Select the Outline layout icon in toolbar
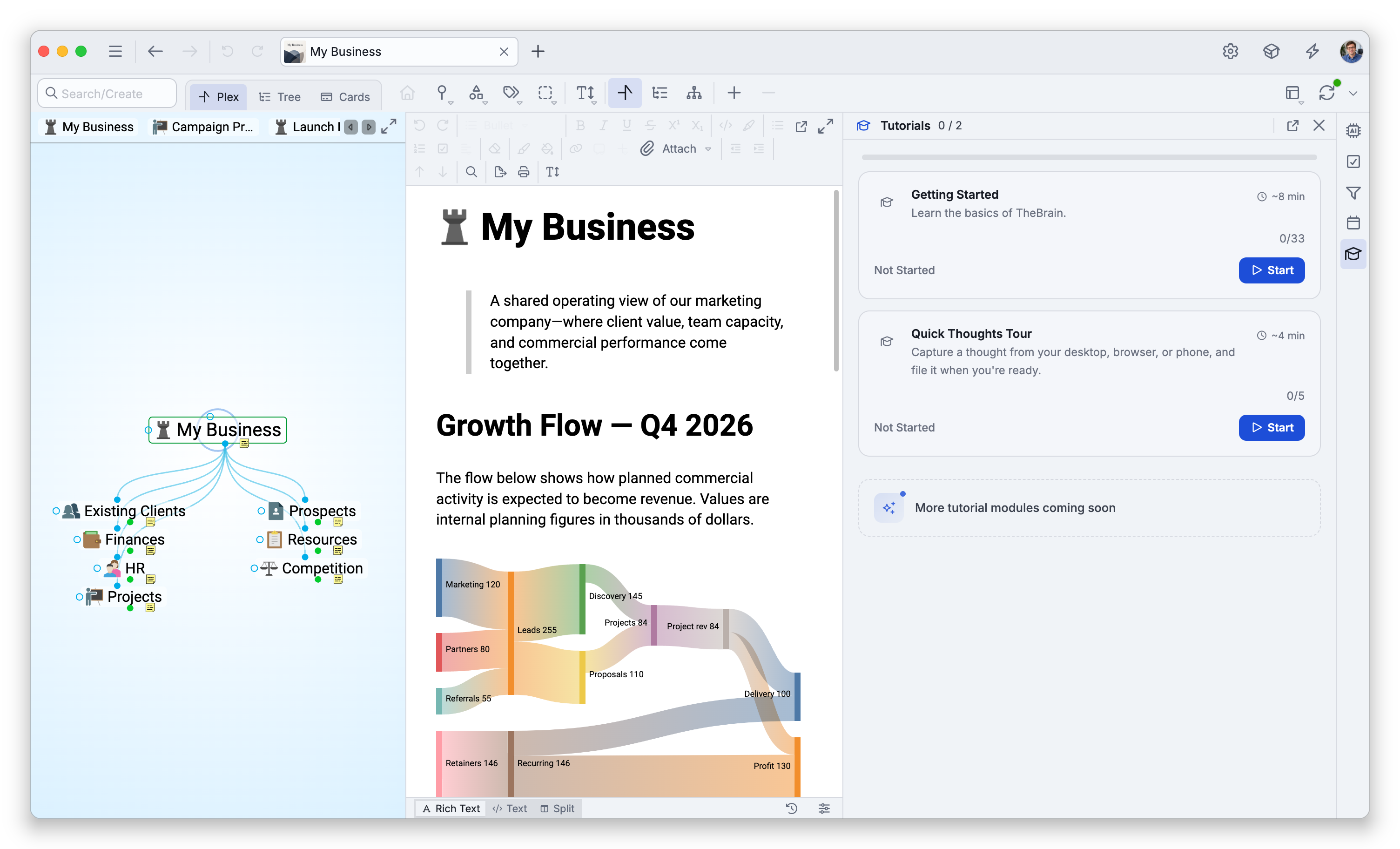This screenshot has width=1400, height=849. coord(659,93)
